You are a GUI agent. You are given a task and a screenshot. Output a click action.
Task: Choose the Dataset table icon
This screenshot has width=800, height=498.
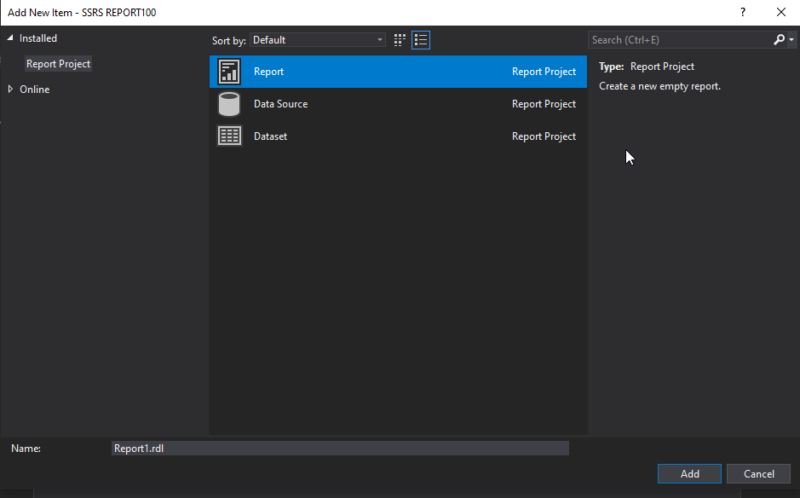coord(229,136)
